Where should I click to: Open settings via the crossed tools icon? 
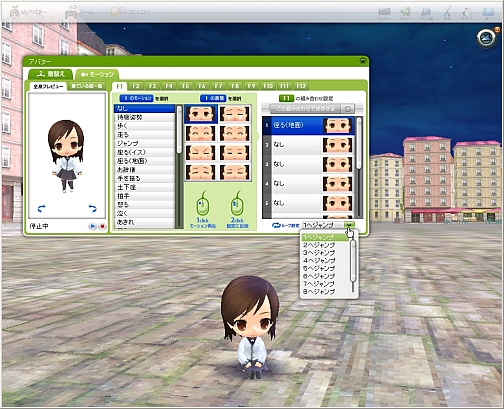[x=447, y=13]
